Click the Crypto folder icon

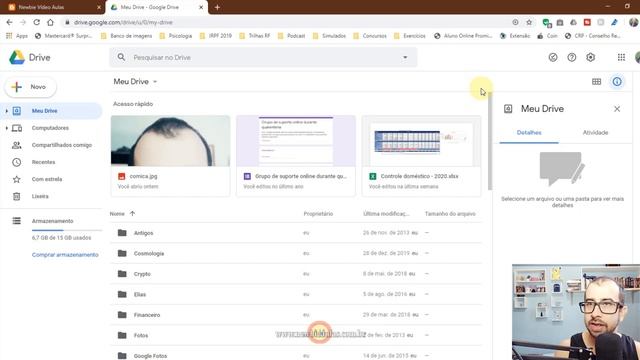point(122,273)
